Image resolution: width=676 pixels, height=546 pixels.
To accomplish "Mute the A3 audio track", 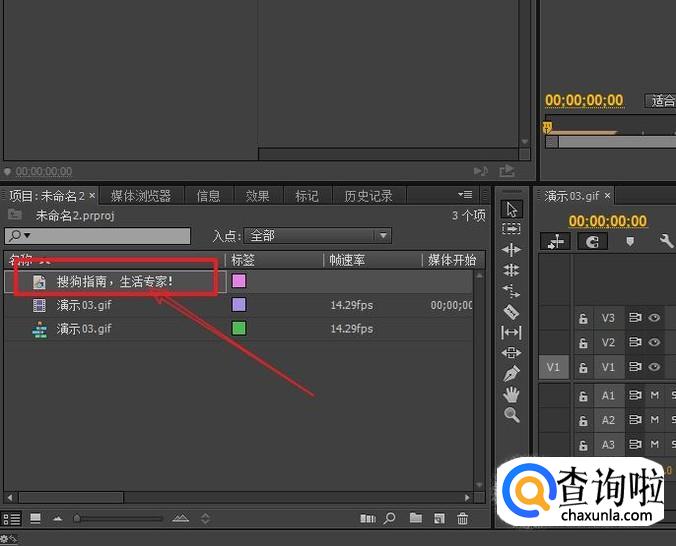I will (654, 444).
